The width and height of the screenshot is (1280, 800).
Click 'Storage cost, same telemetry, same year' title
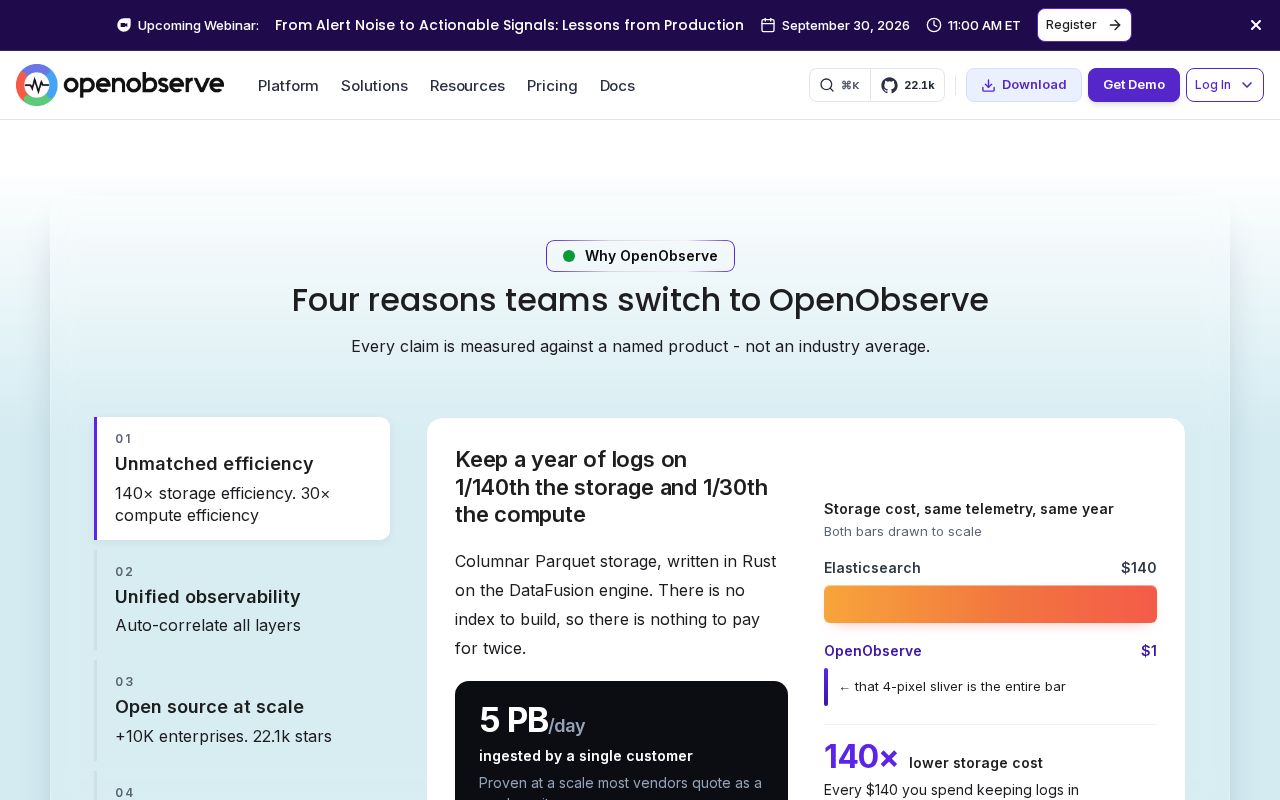969,509
